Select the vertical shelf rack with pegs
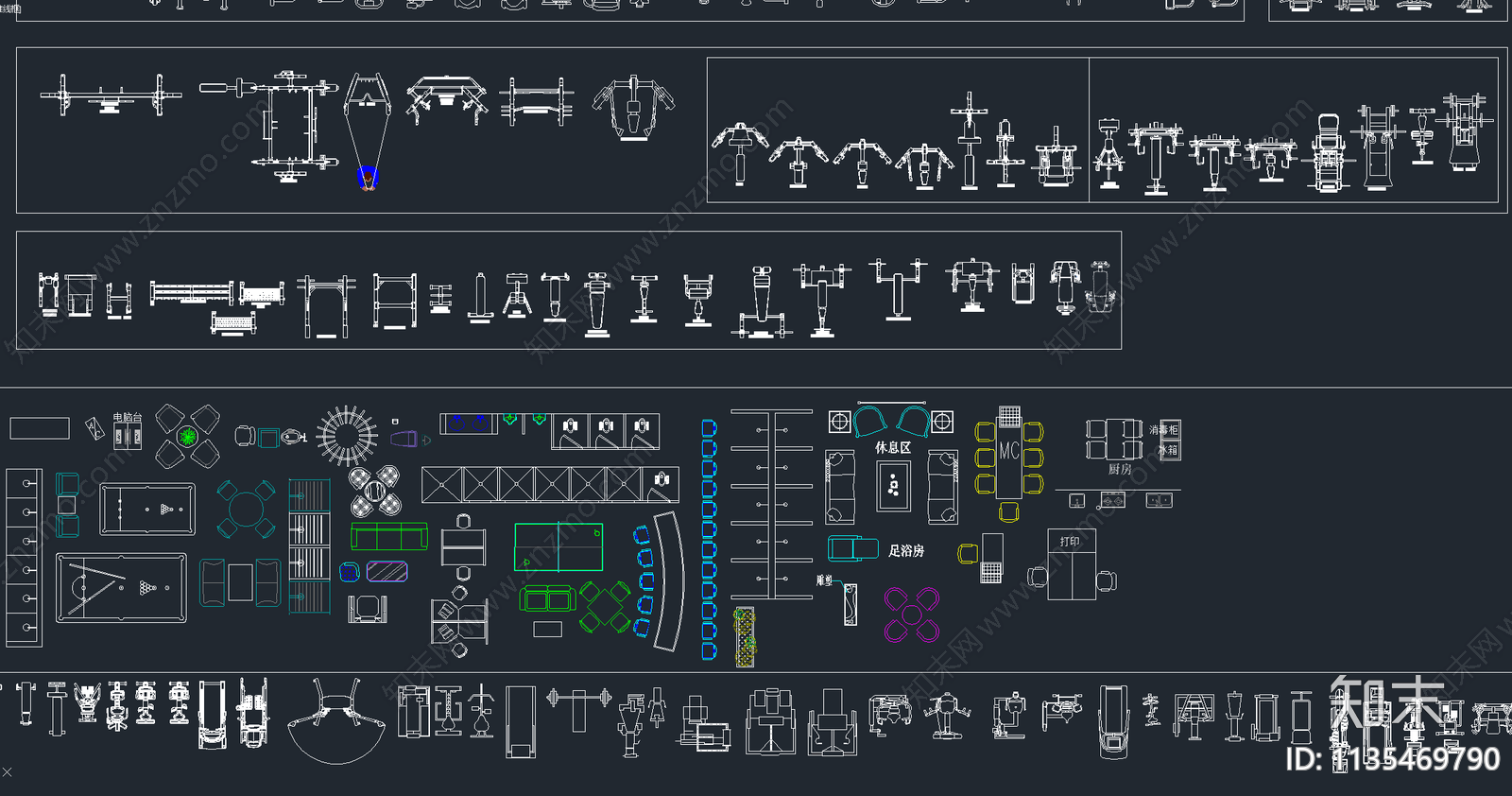1512x796 pixels. point(772,504)
